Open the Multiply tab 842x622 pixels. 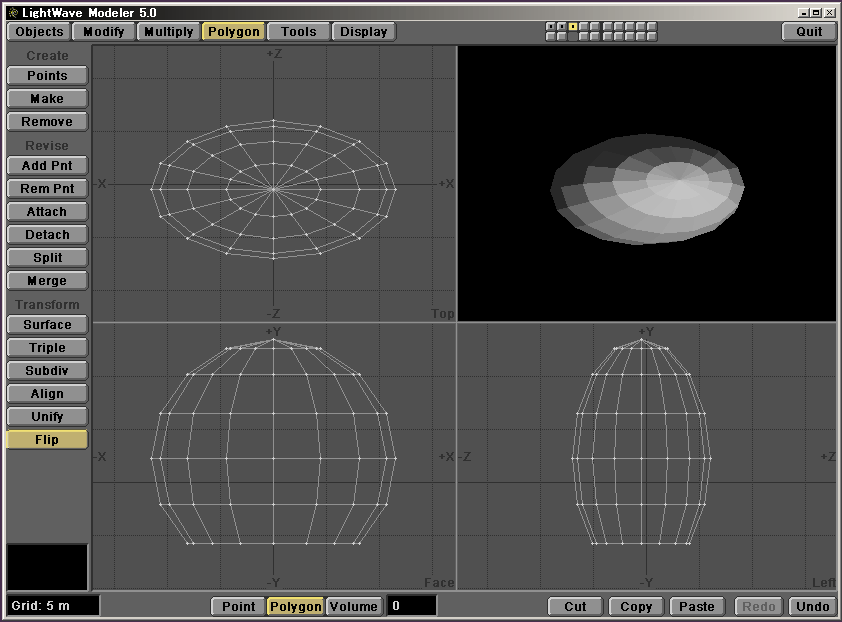click(168, 31)
